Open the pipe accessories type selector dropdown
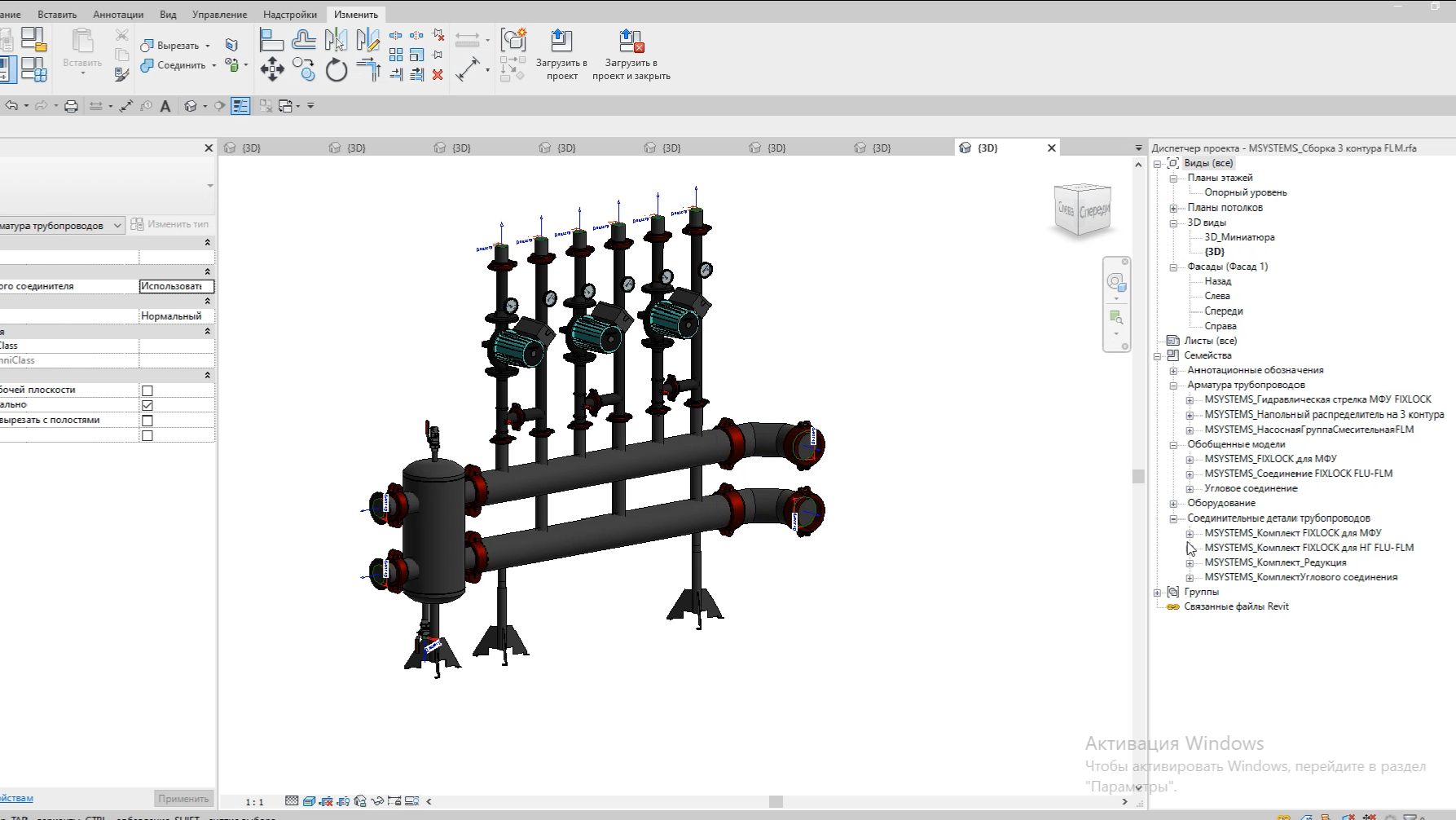Screen dimensions: 1456x820 click(x=117, y=226)
